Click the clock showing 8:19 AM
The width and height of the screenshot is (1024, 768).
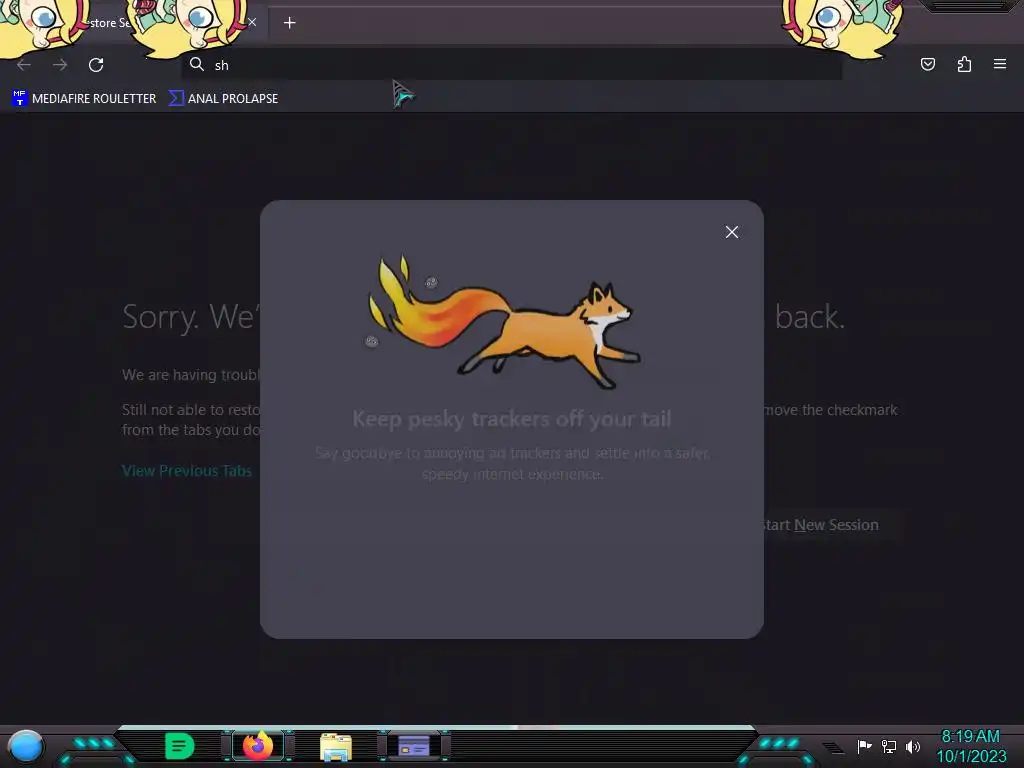(971, 746)
